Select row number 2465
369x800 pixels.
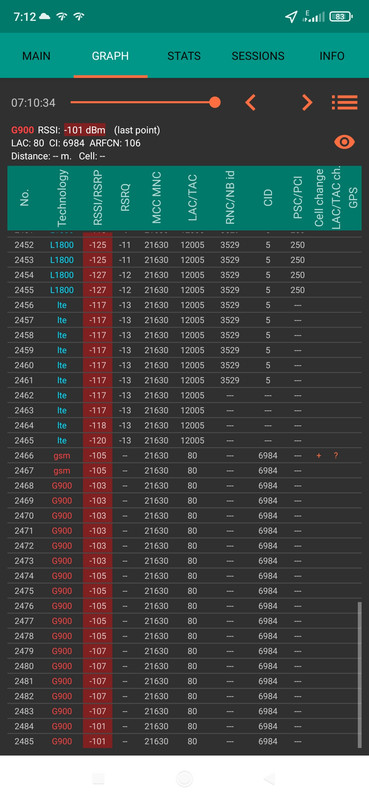184,440
